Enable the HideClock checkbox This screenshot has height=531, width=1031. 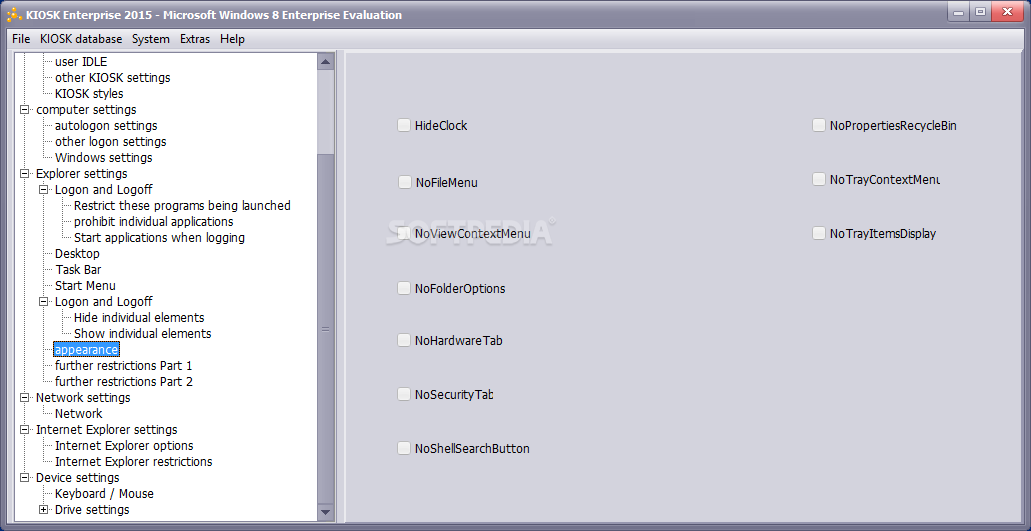pyautogui.click(x=404, y=125)
